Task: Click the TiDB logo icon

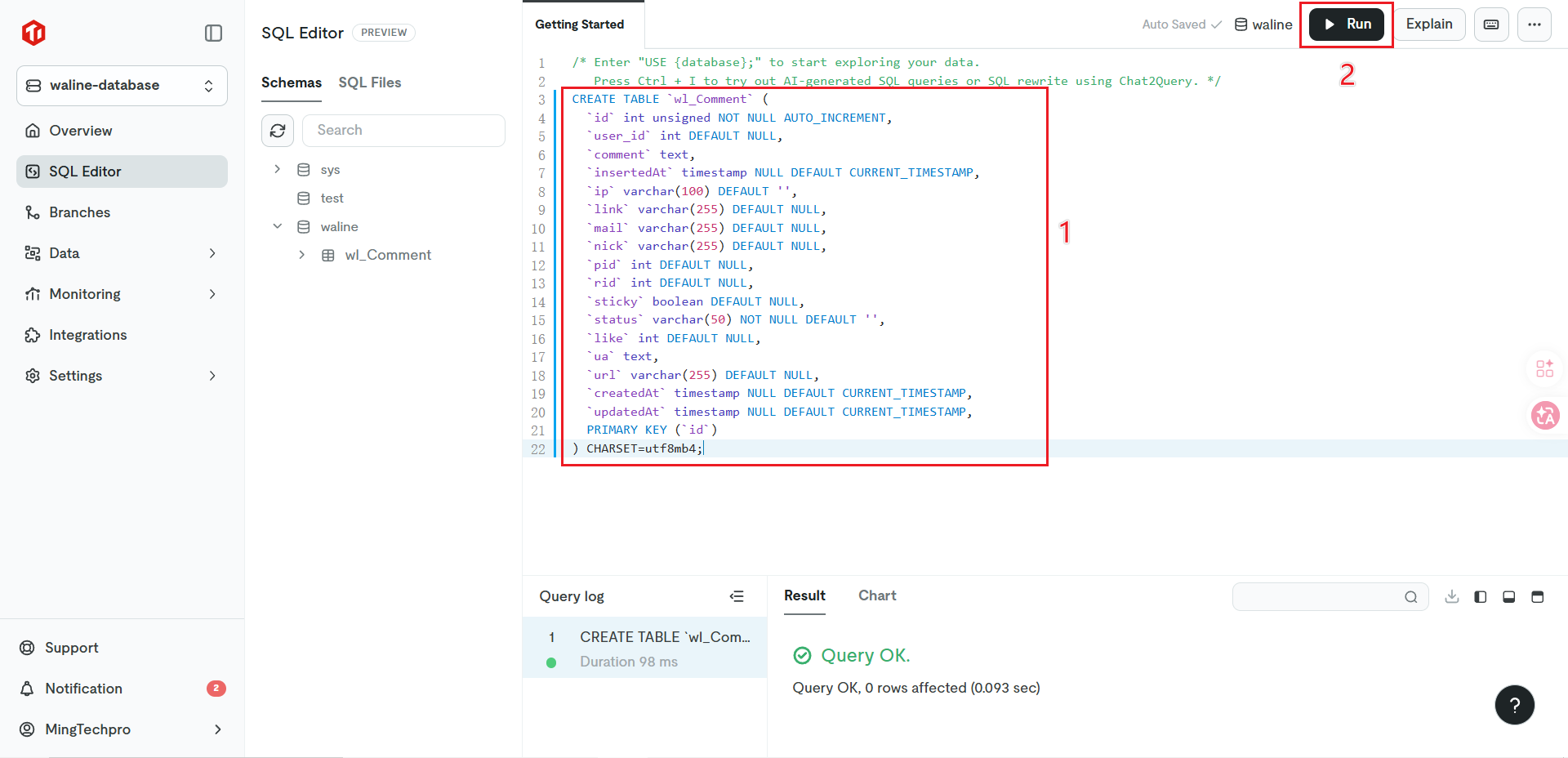Action: click(x=33, y=33)
